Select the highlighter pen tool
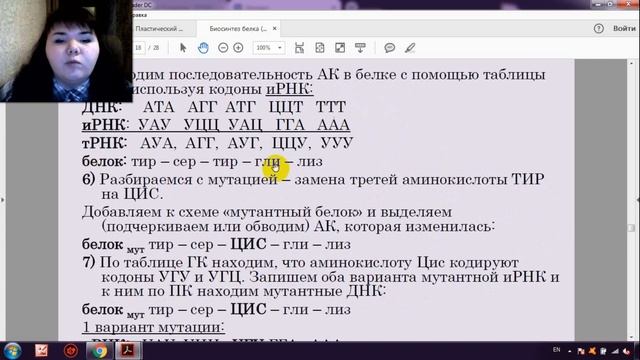This screenshot has width=640, height=360. 410,48
